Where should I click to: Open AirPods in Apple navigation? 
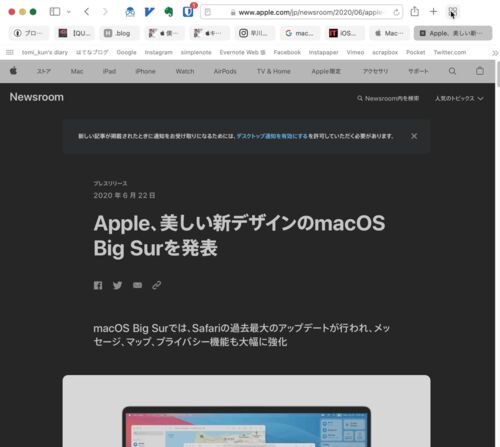pyautogui.click(x=225, y=71)
